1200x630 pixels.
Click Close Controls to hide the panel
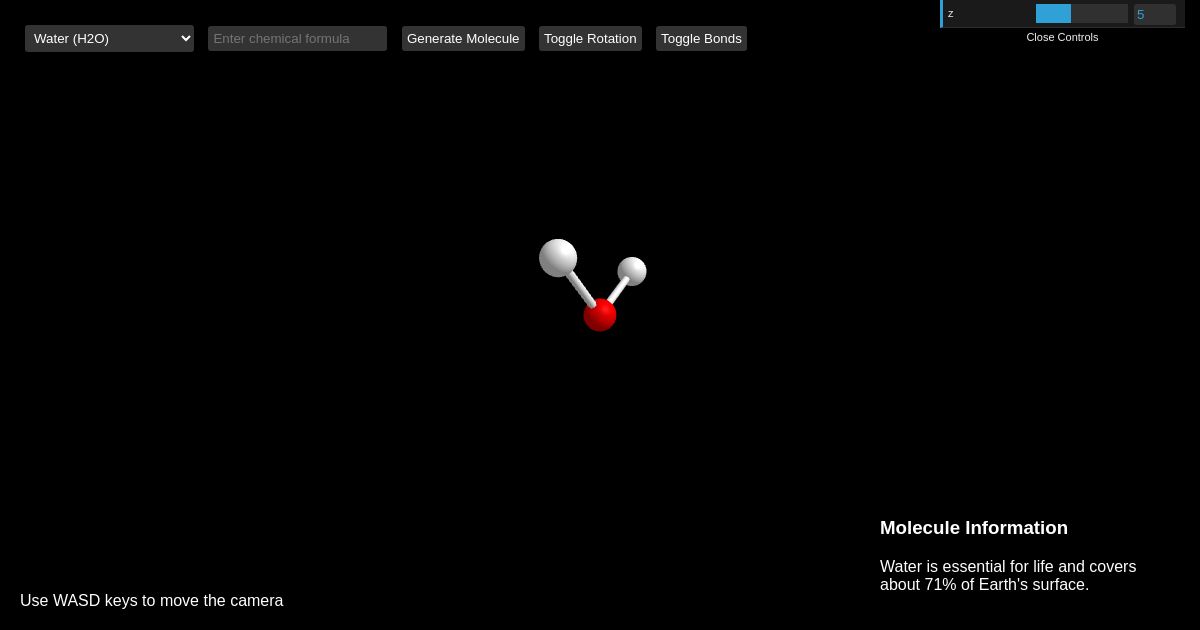pos(1062,37)
